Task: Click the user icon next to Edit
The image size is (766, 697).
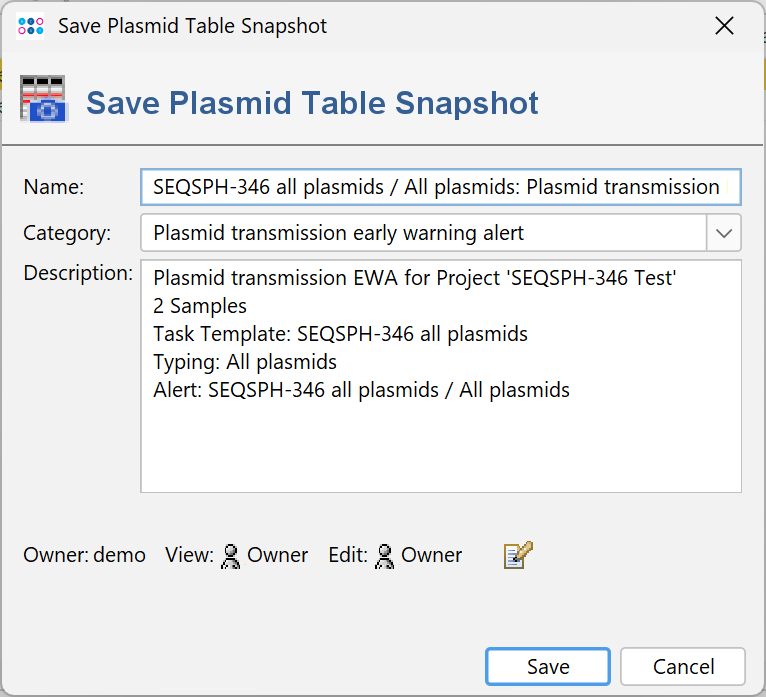Action: 385,555
